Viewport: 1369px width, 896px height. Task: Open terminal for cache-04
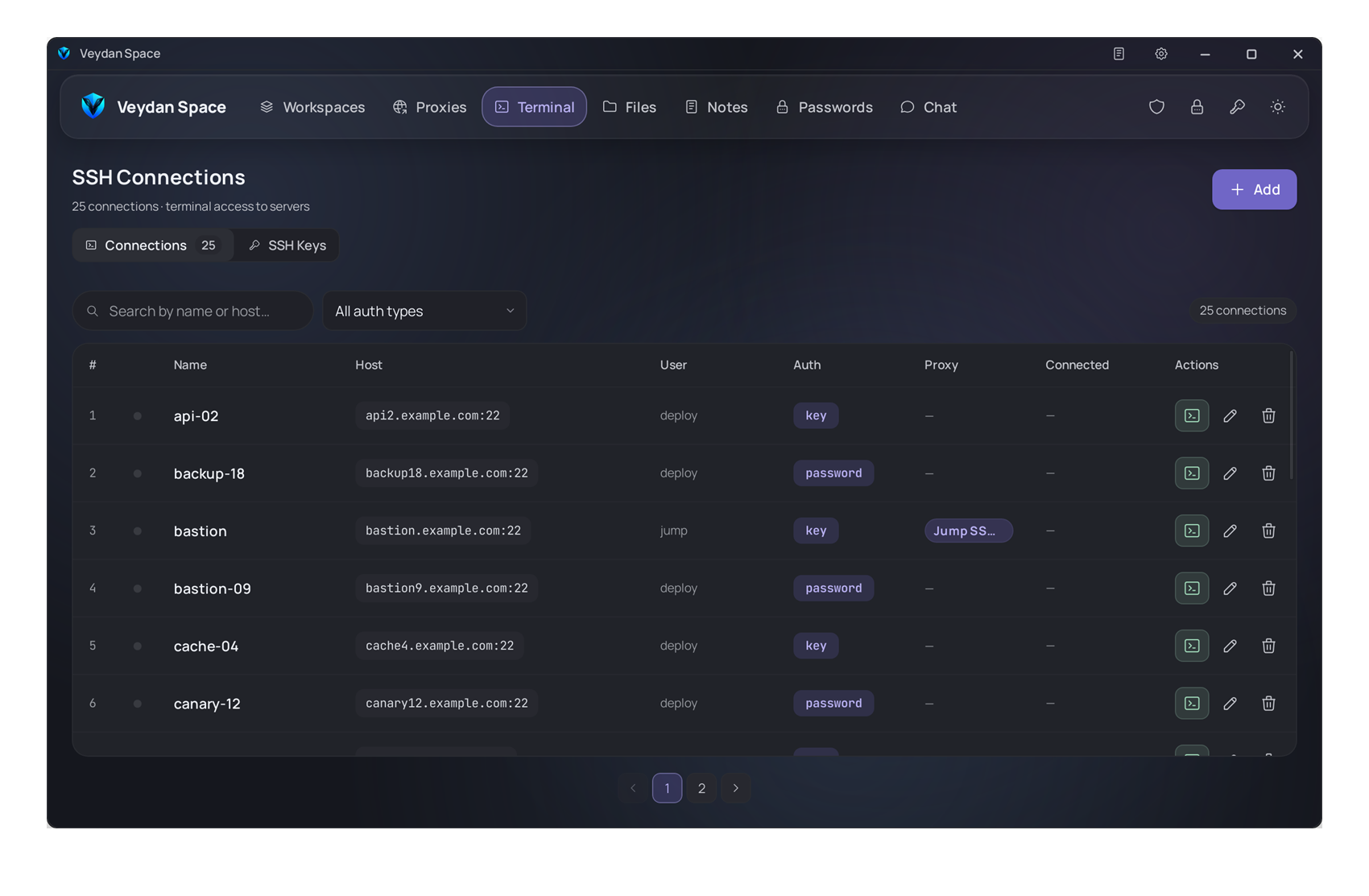1192,646
